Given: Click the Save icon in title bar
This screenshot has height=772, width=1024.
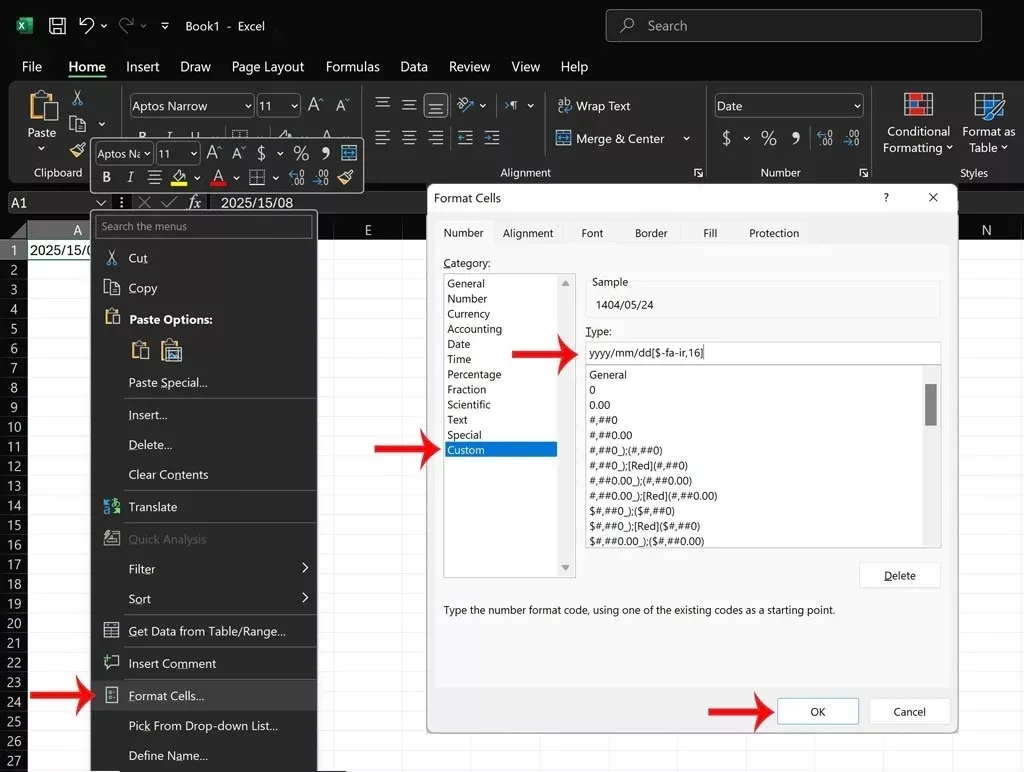Looking at the screenshot, I should [x=57, y=25].
